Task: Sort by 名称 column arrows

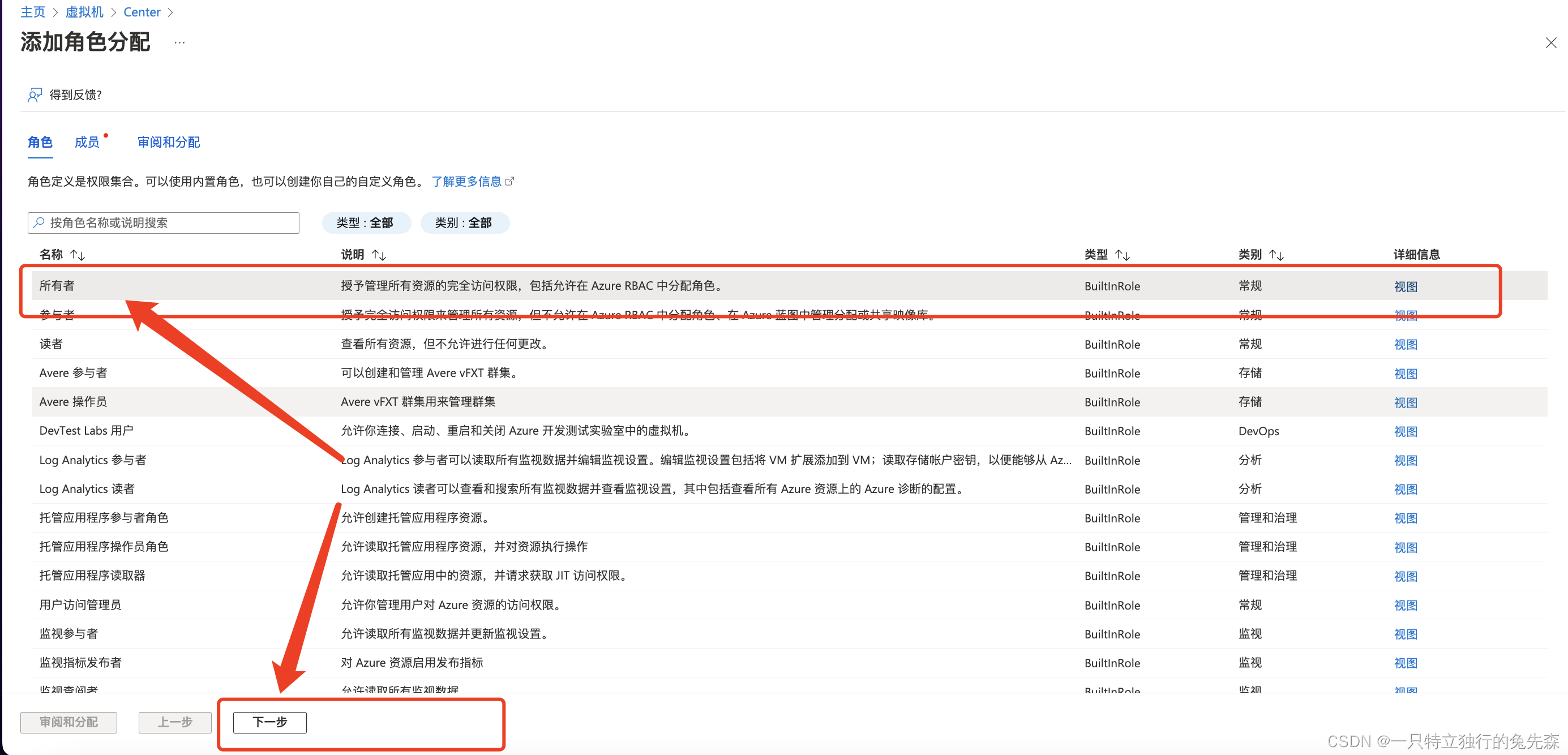Action: (x=78, y=255)
